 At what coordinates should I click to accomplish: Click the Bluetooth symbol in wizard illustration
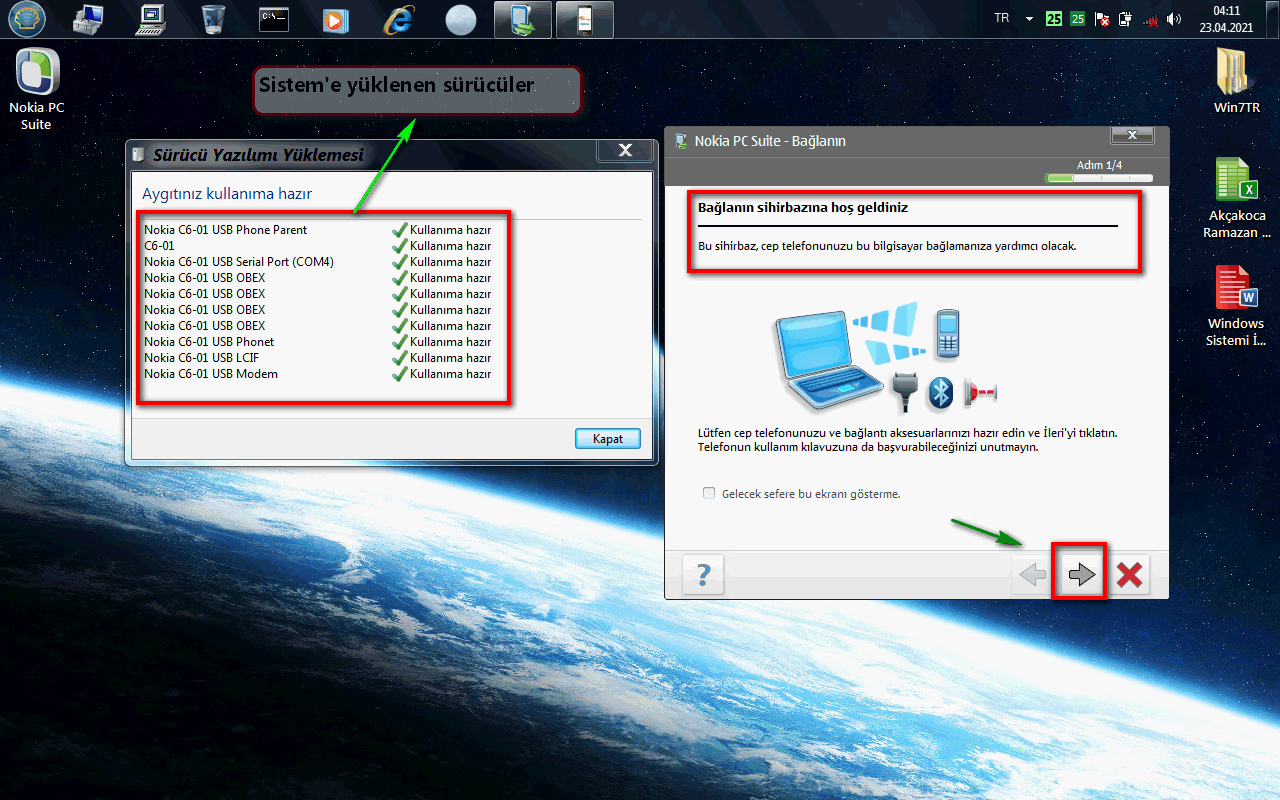coord(940,392)
